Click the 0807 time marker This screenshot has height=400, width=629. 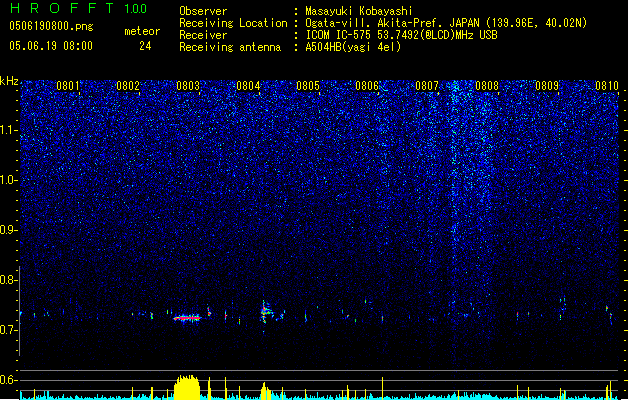pos(427,86)
